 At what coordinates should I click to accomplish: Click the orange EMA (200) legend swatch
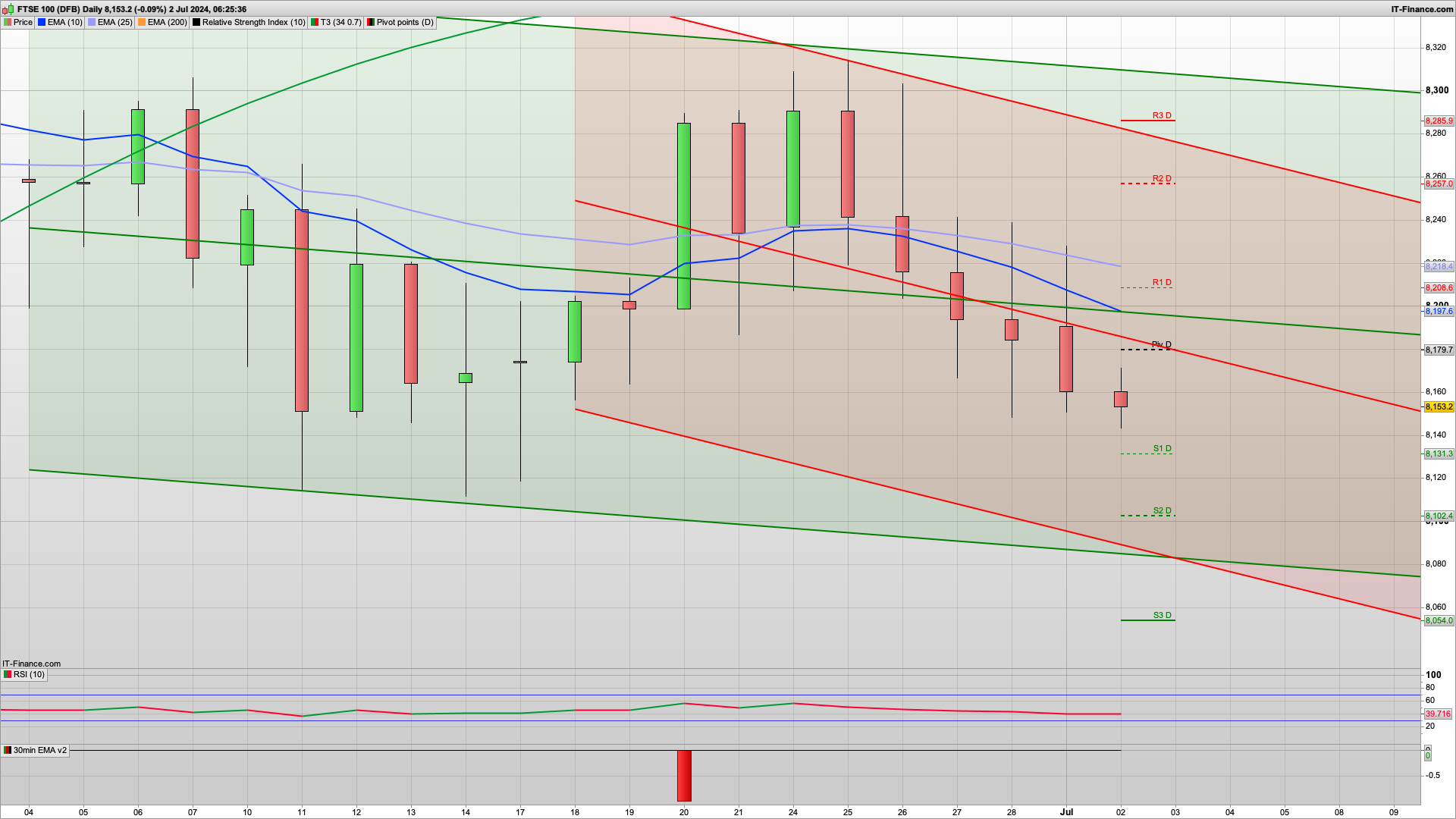[142, 23]
